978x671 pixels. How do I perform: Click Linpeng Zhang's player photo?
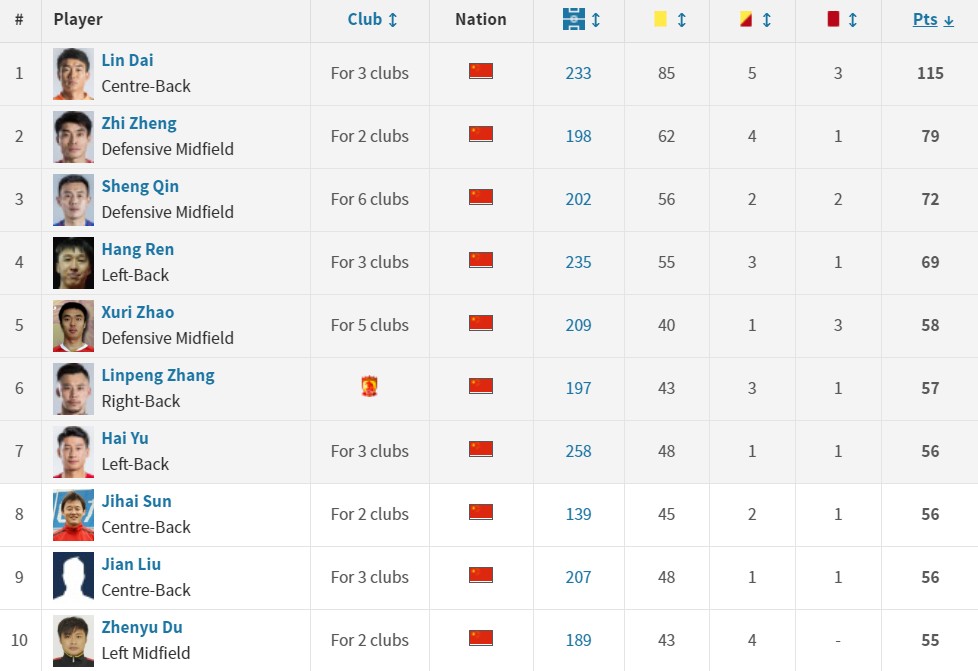coord(73,388)
